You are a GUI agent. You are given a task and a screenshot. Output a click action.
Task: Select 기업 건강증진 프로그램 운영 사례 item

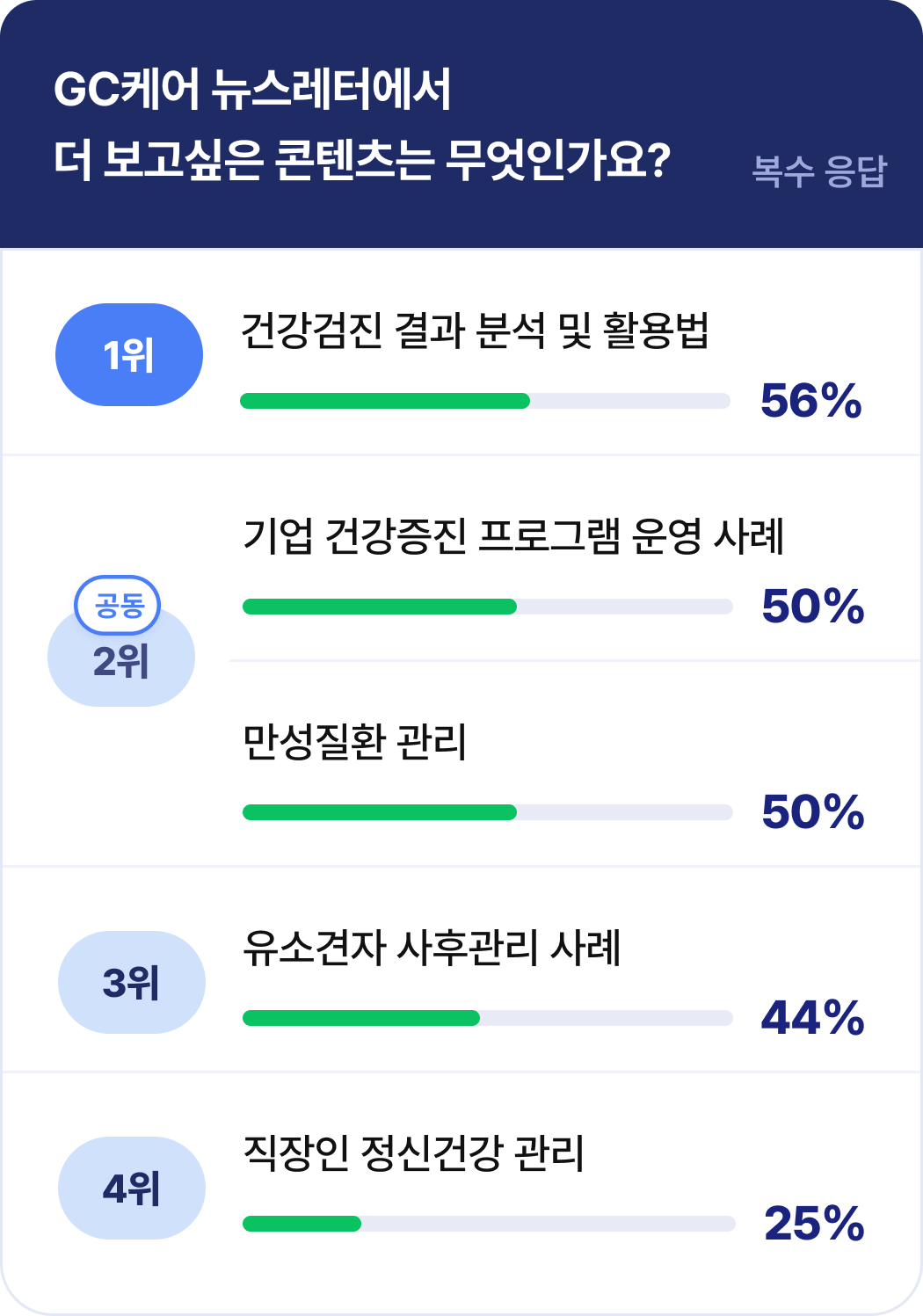513,536
